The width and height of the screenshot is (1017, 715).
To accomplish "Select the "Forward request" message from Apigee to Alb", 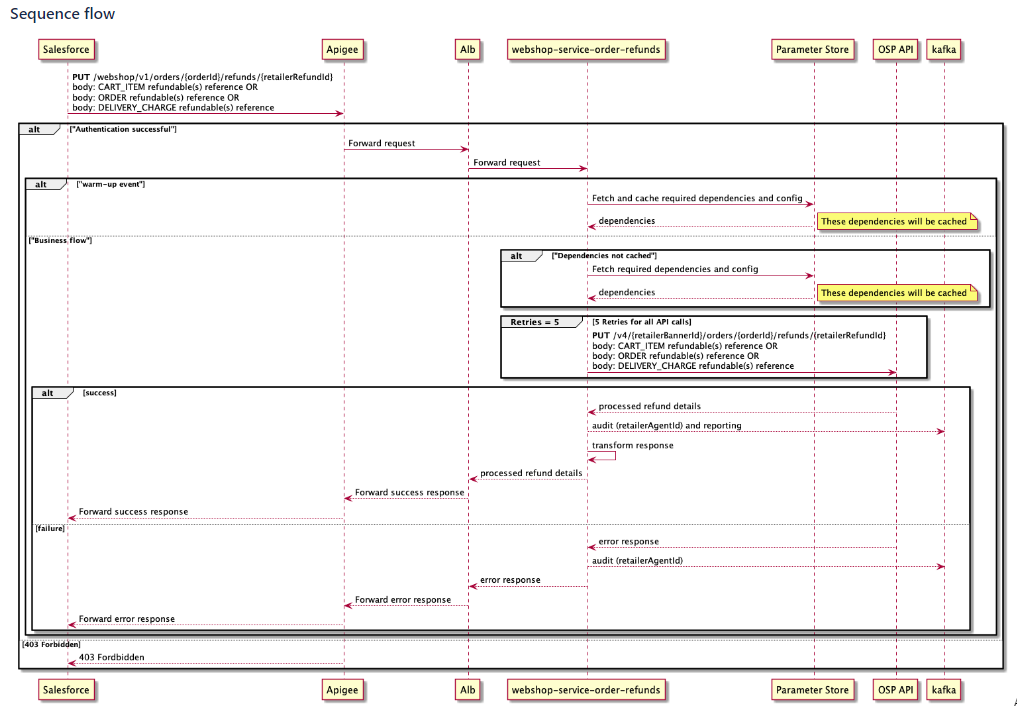I will 381,143.
